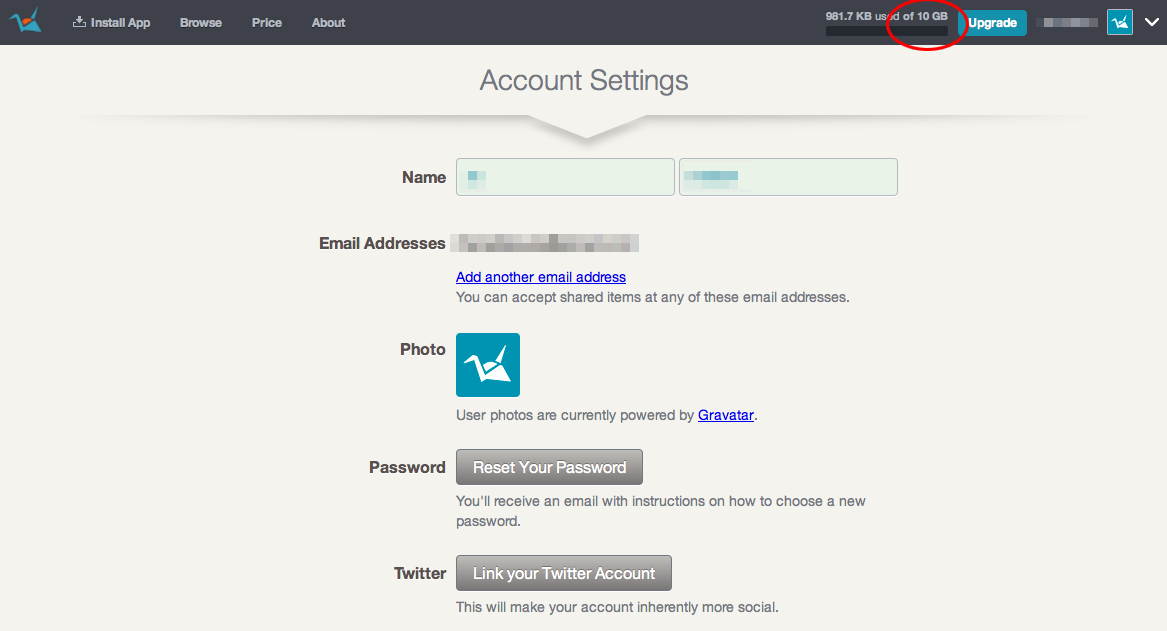1167x631 pixels.
Task: Expand the account dropdown chevron
Action: (1151, 22)
